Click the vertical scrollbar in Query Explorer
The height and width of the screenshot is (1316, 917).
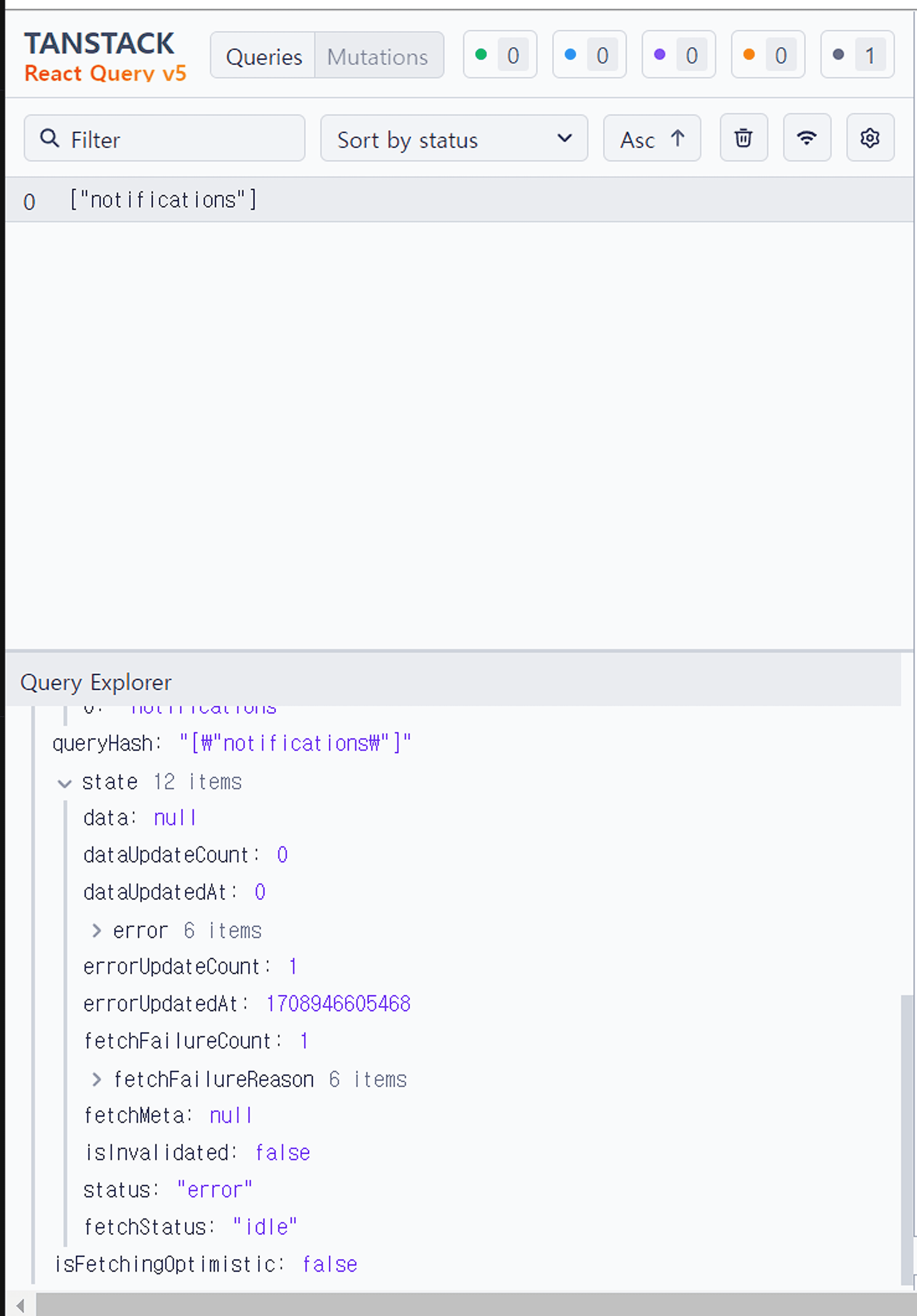(x=906, y=1140)
